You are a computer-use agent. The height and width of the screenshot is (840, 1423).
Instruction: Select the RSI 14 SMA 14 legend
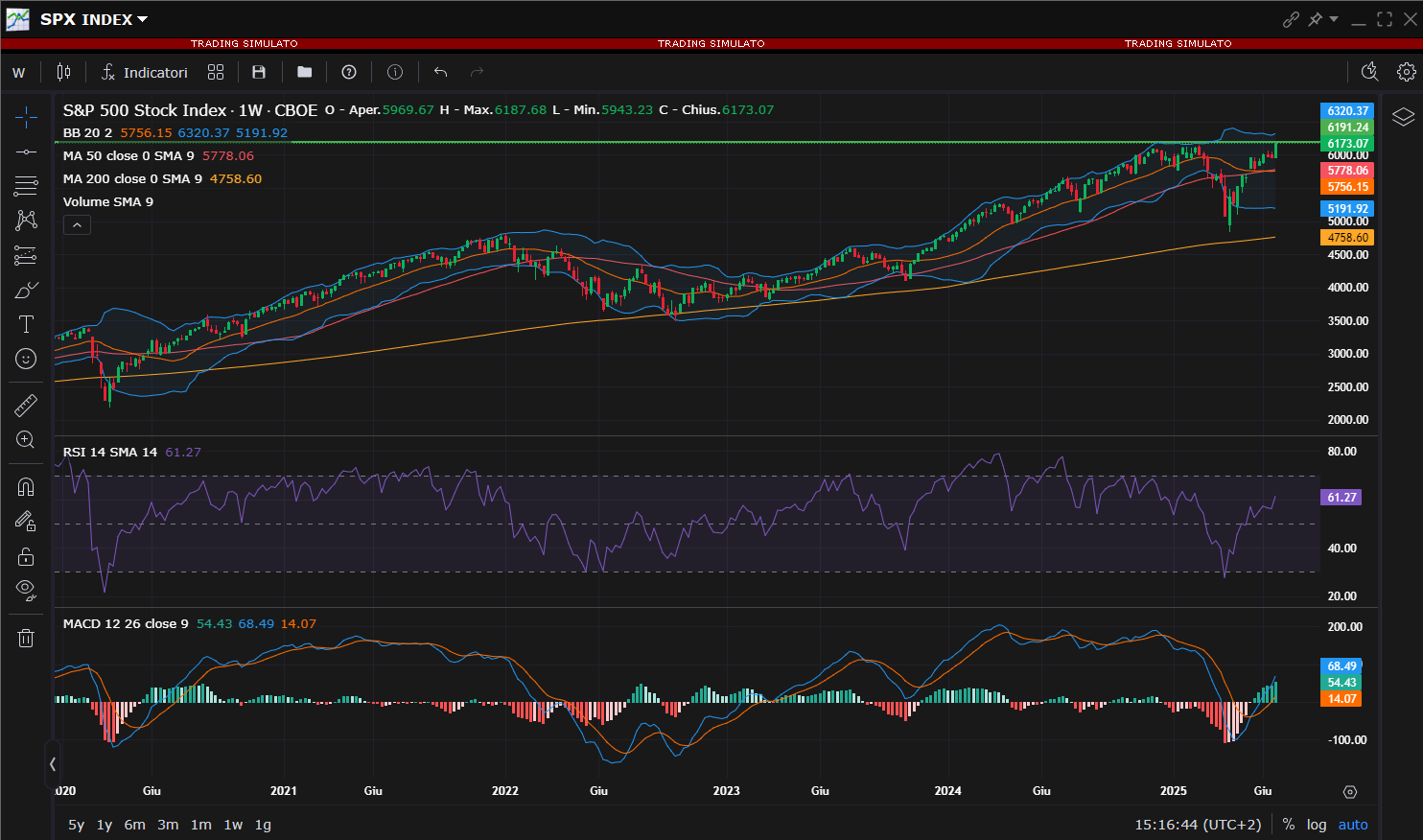tap(110, 452)
